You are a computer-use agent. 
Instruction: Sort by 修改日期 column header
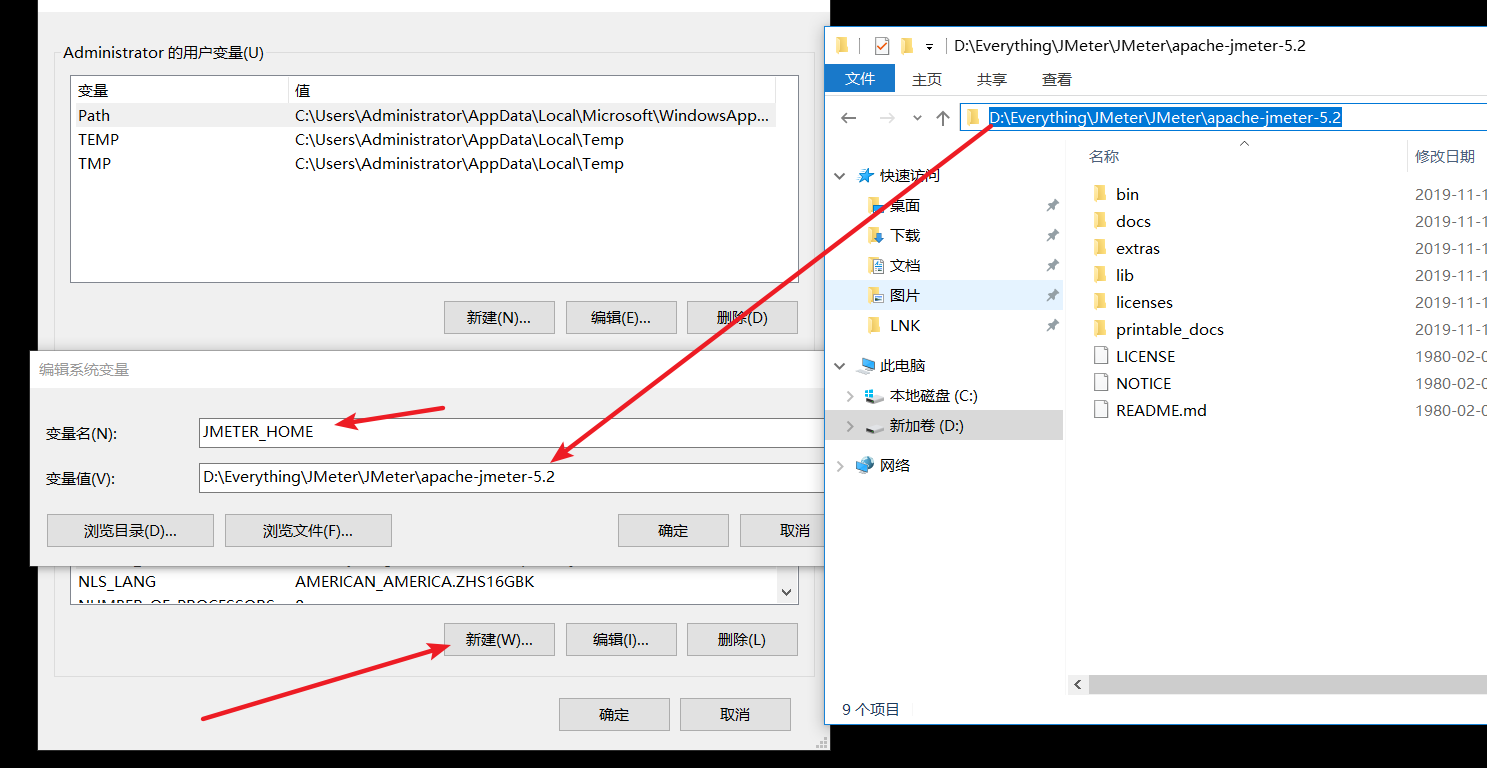[1447, 157]
